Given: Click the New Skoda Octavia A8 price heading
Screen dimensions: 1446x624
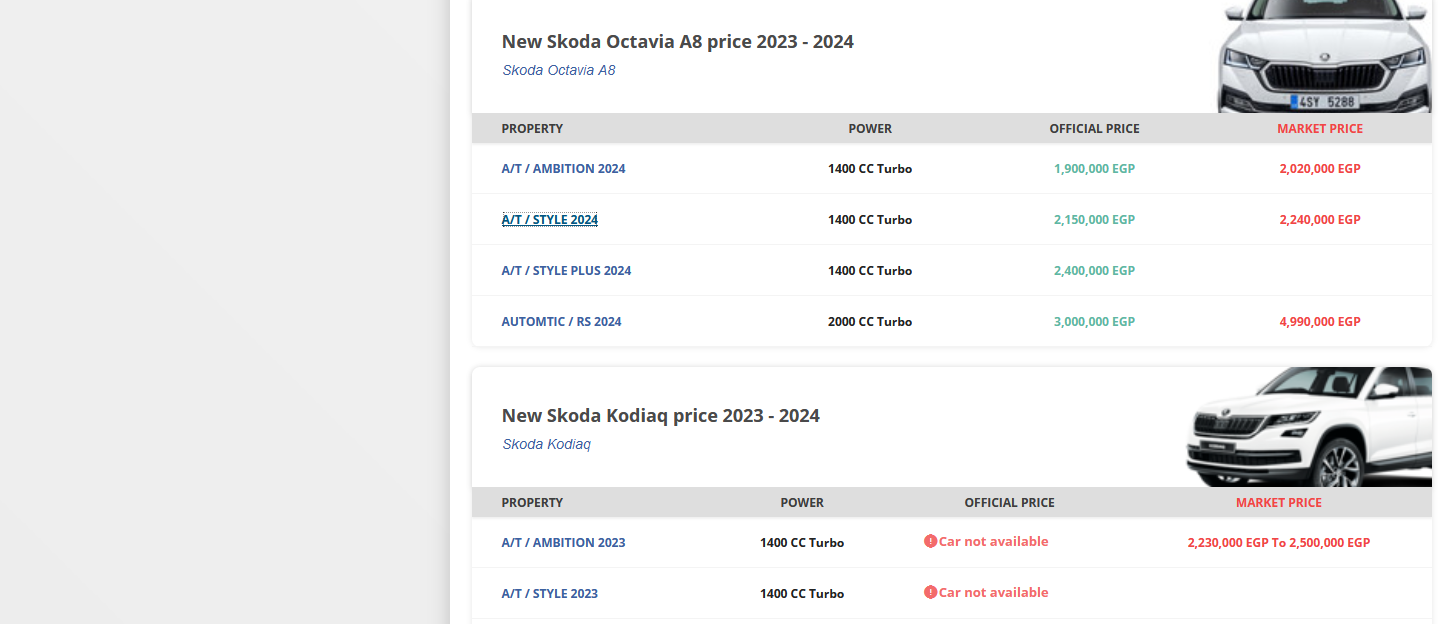Looking at the screenshot, I should pos(678,42).
